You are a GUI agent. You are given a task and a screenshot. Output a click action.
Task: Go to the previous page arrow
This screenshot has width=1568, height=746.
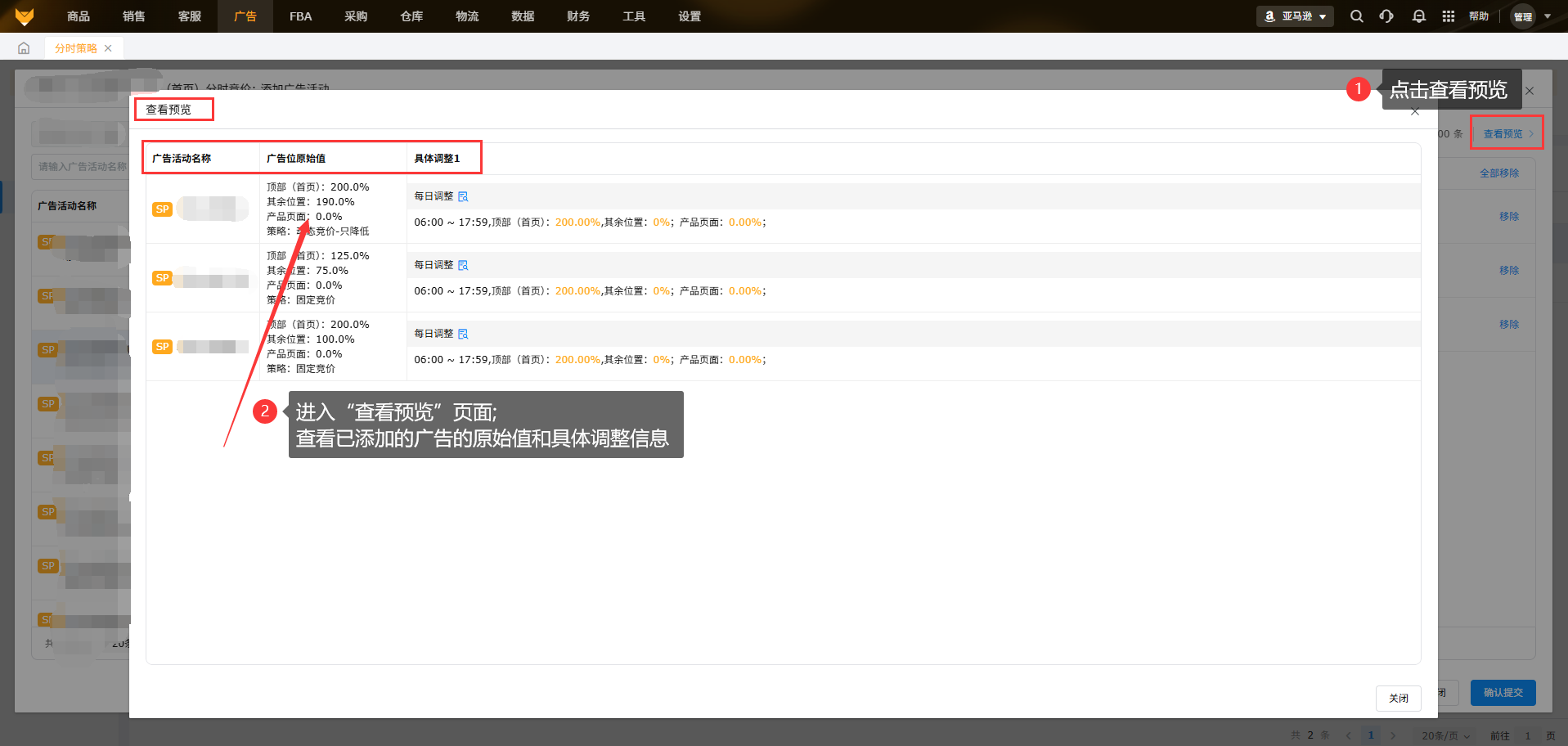click(x=1349, y=735)
